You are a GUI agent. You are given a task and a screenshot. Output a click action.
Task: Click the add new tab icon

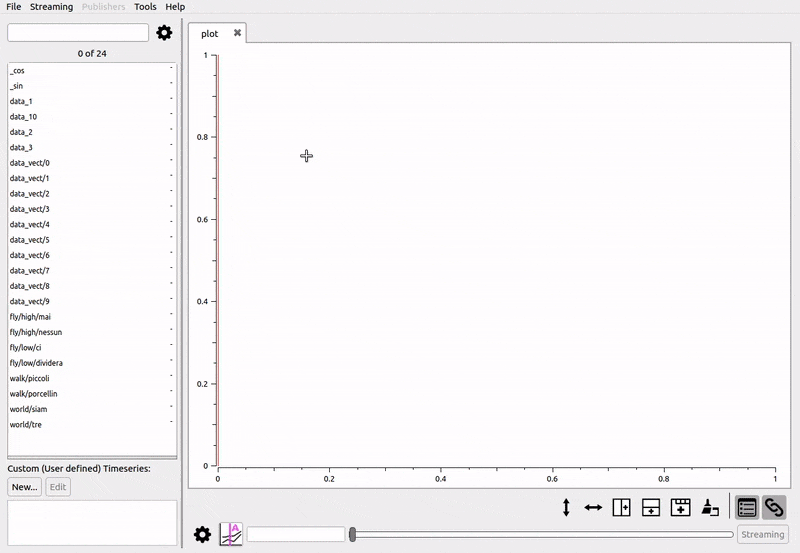680,508
